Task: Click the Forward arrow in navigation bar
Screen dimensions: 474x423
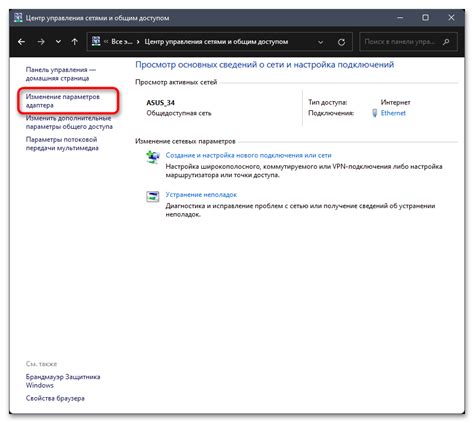Action: point(41,42)
